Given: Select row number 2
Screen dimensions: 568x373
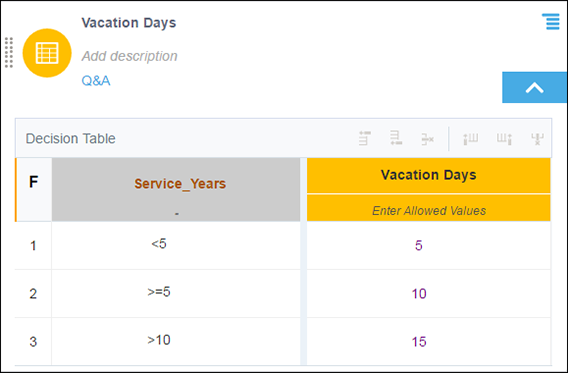Looking at the screenshot, I should pyautogui.click(x=33, y=293).
